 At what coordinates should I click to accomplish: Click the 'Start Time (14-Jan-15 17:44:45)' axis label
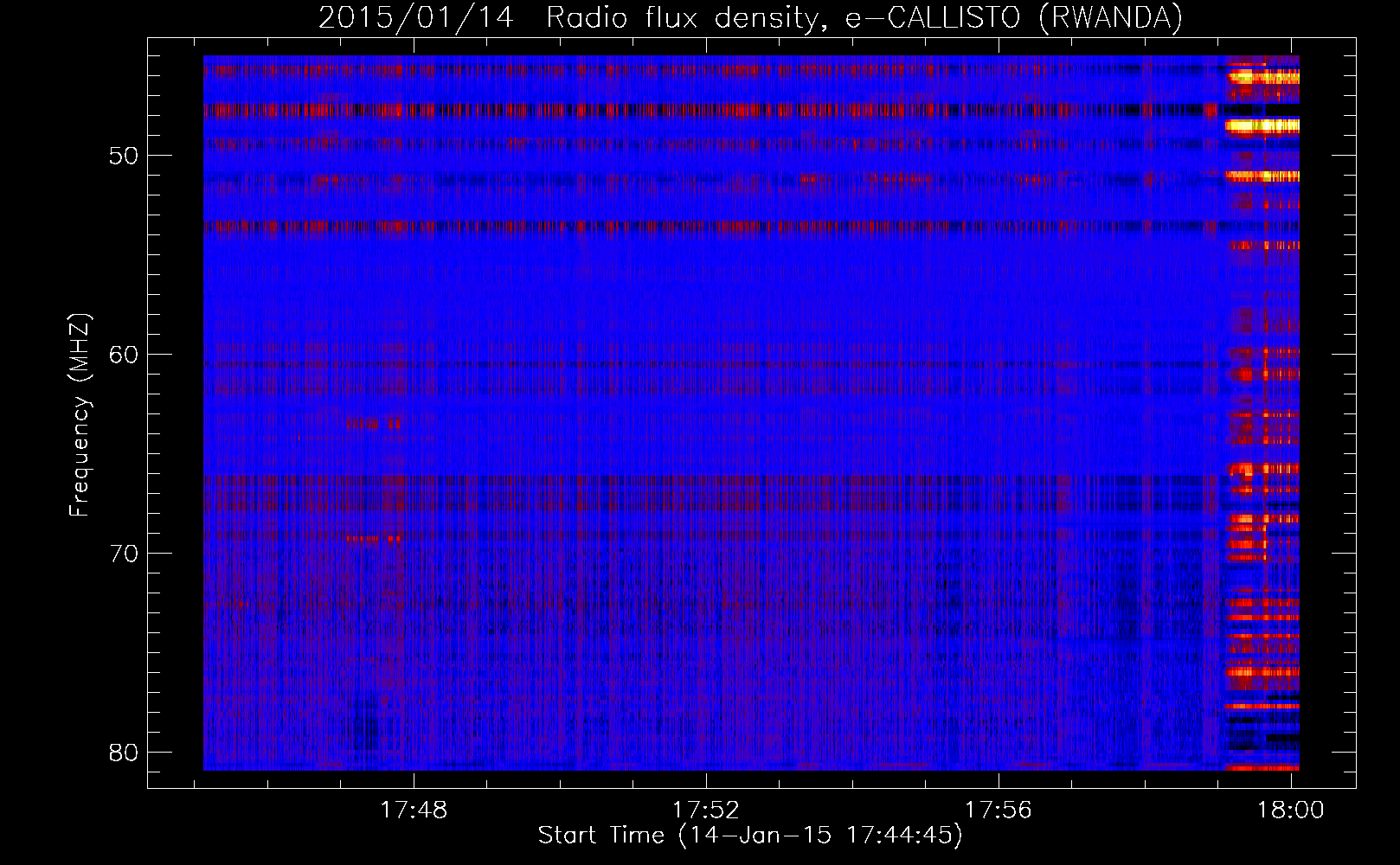(x=750, y=836)
